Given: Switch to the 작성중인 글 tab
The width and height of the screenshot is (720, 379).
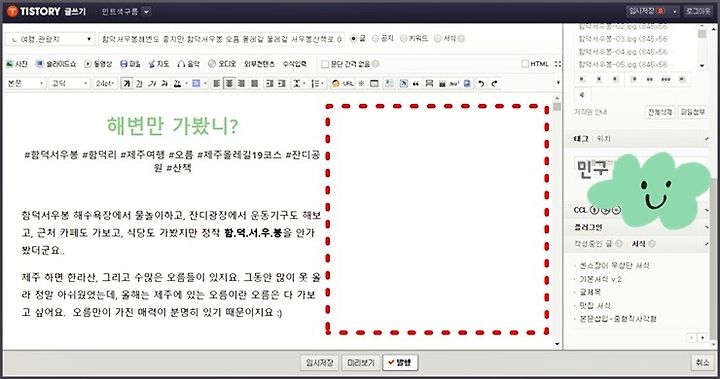Looking at the screenshot, I should [x=593, y=243].
